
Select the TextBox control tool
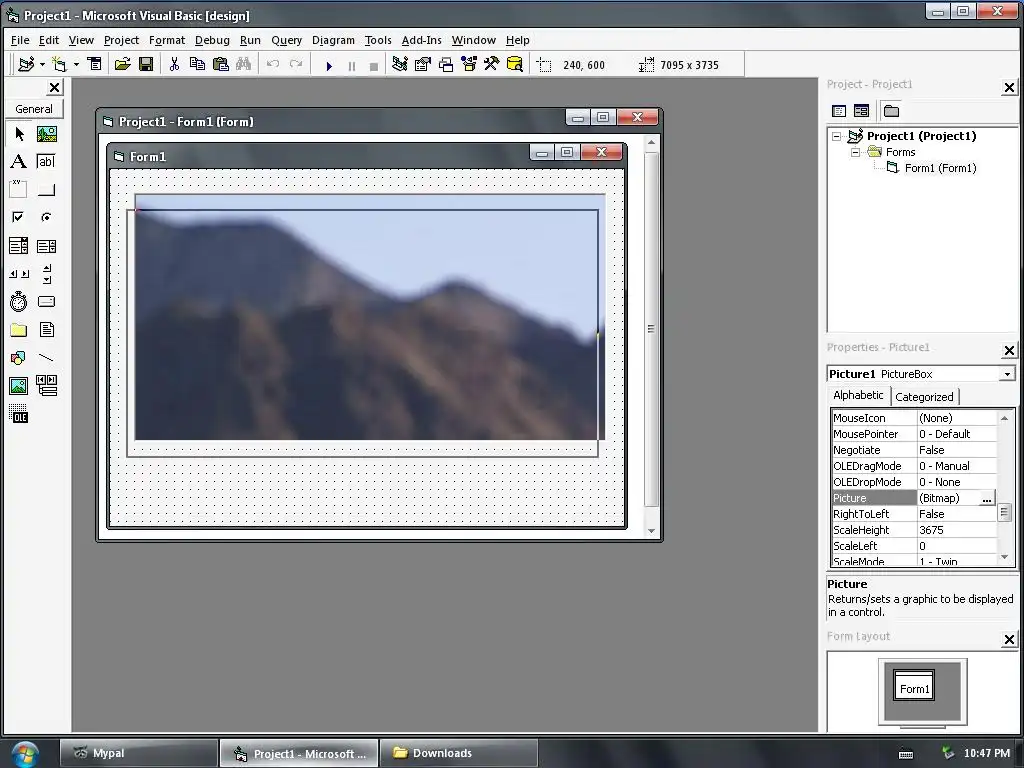(x=46, y=161)
